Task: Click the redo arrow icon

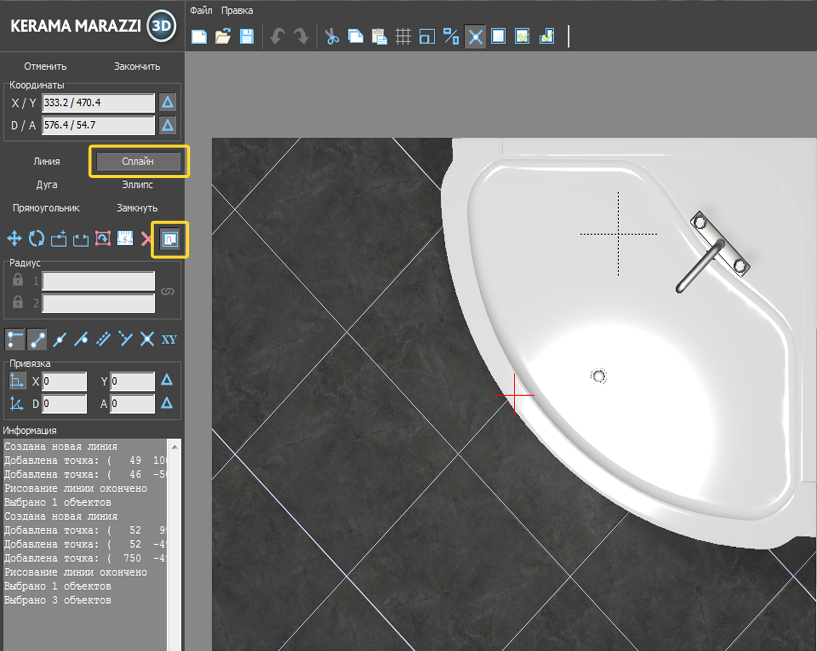Action: [x=301, y=36]
